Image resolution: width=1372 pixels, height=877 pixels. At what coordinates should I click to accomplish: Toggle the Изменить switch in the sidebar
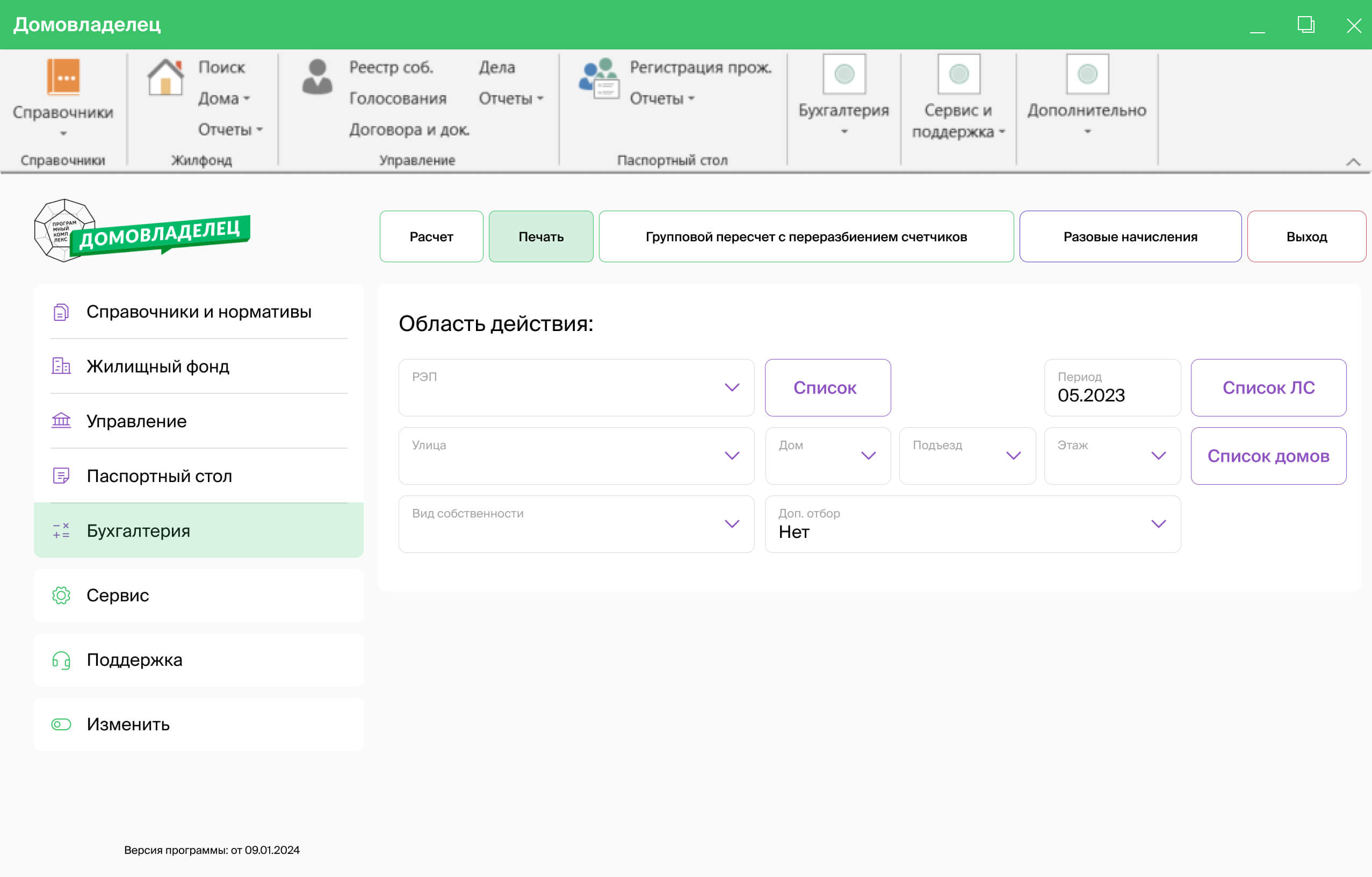click(x=62, y=724)
